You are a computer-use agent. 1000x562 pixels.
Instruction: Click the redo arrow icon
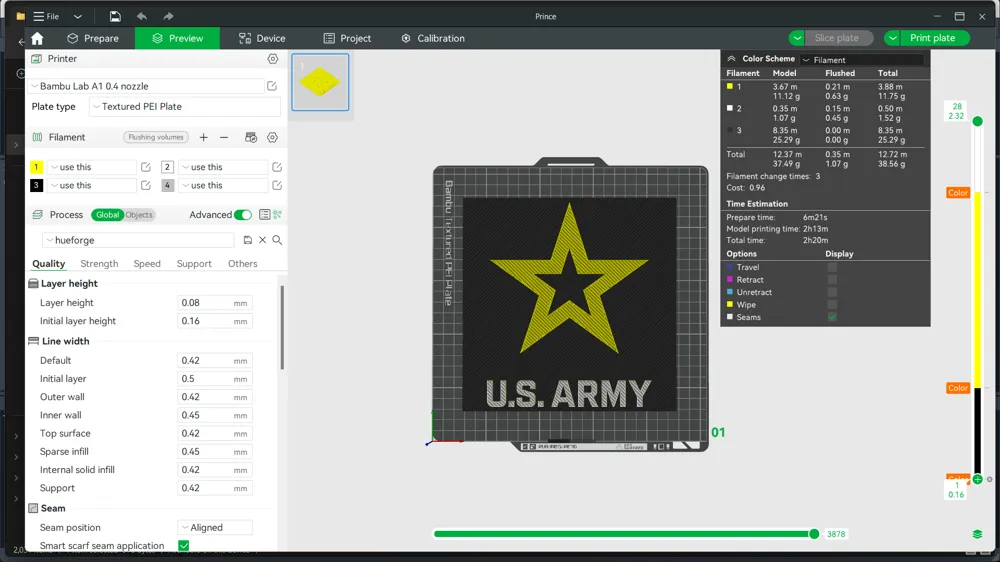click(168, 16)
